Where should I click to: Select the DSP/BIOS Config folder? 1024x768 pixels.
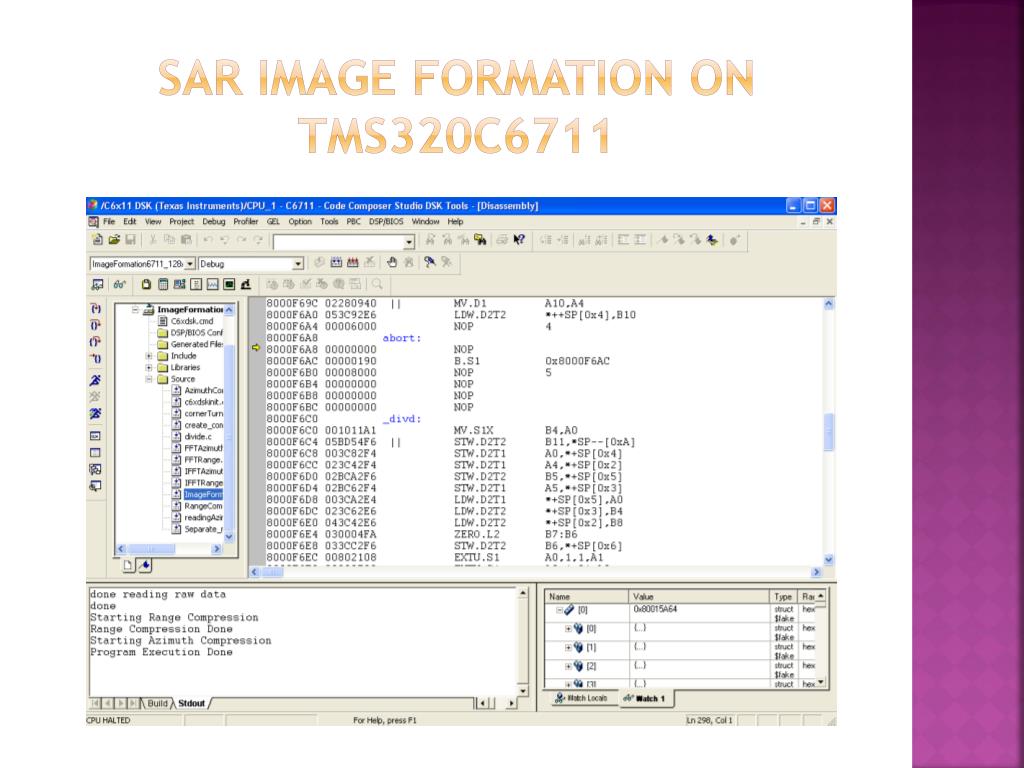point(196,332)
